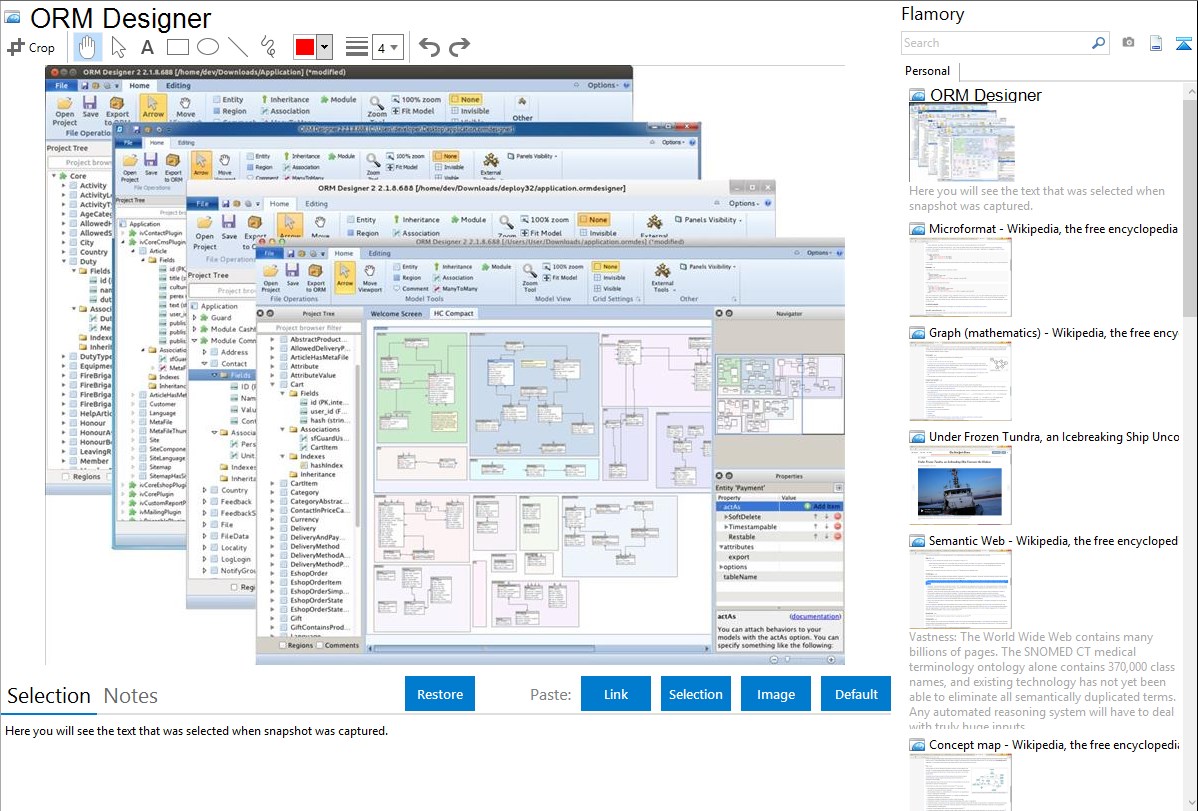Expand SoftDelete in Properties panel
Image resolution: width=1198 pixels, height=811 pixels.
click(x=726, y=517)
